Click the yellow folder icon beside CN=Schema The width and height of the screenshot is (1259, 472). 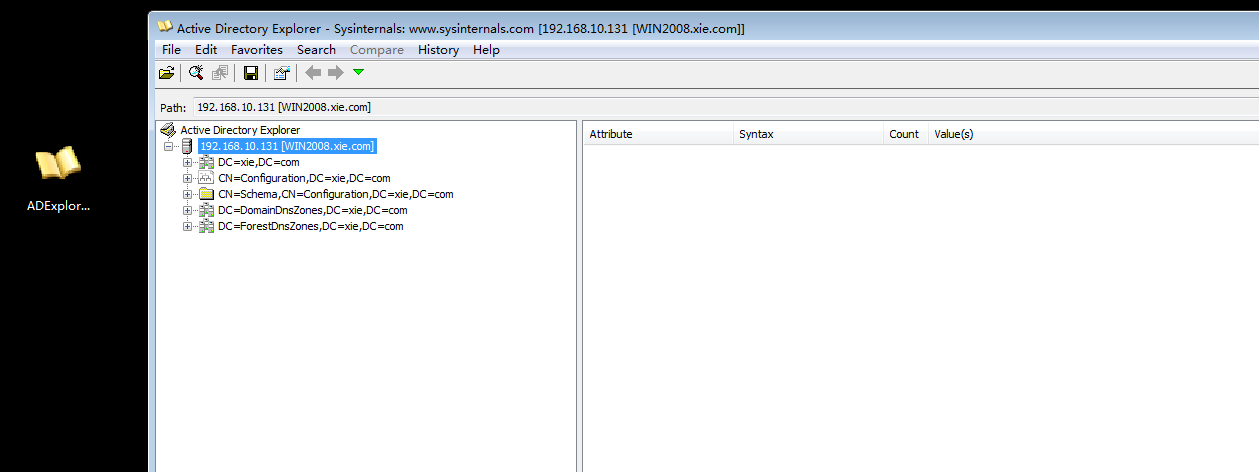coord(206,194)
